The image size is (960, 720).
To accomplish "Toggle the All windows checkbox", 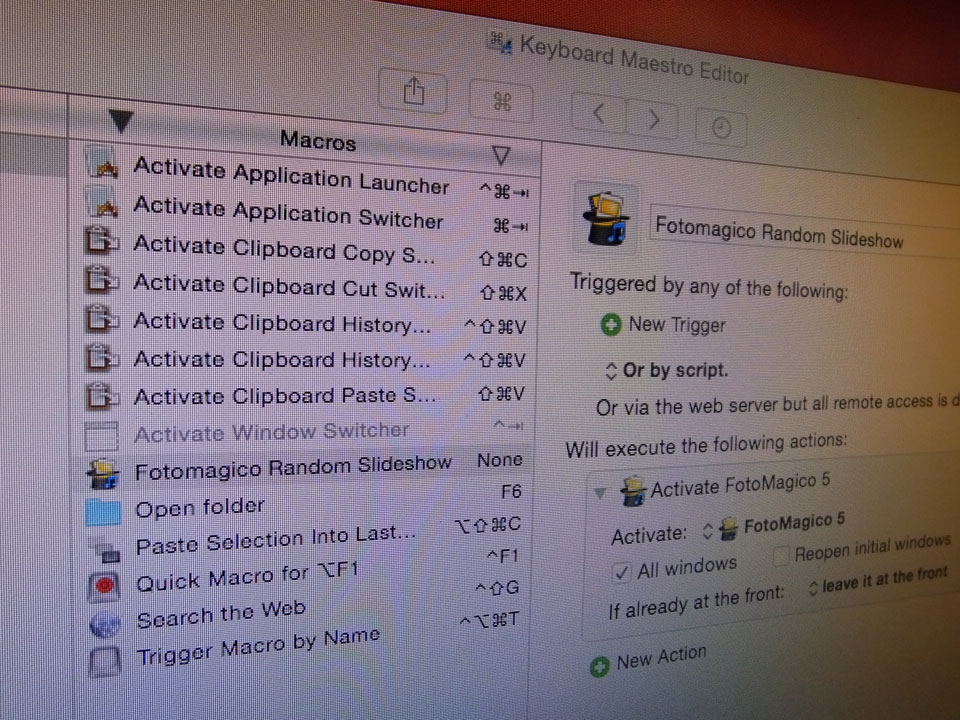I will click(x=621, y=573).
